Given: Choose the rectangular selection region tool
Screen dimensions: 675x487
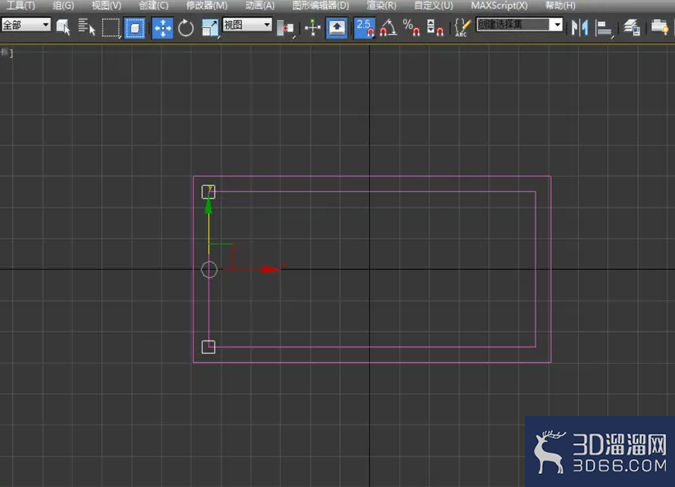Looking at the screenshot, I should pos(111,28).
